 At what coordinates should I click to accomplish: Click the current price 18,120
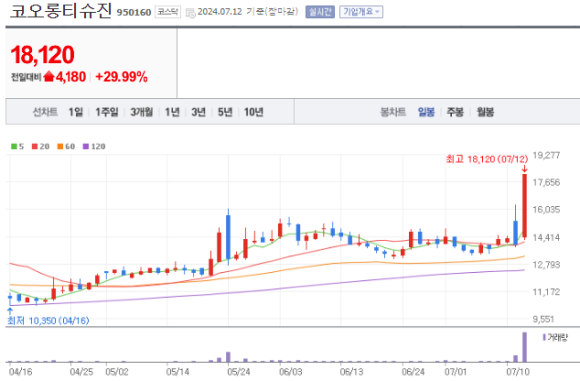tap(42, 55)
